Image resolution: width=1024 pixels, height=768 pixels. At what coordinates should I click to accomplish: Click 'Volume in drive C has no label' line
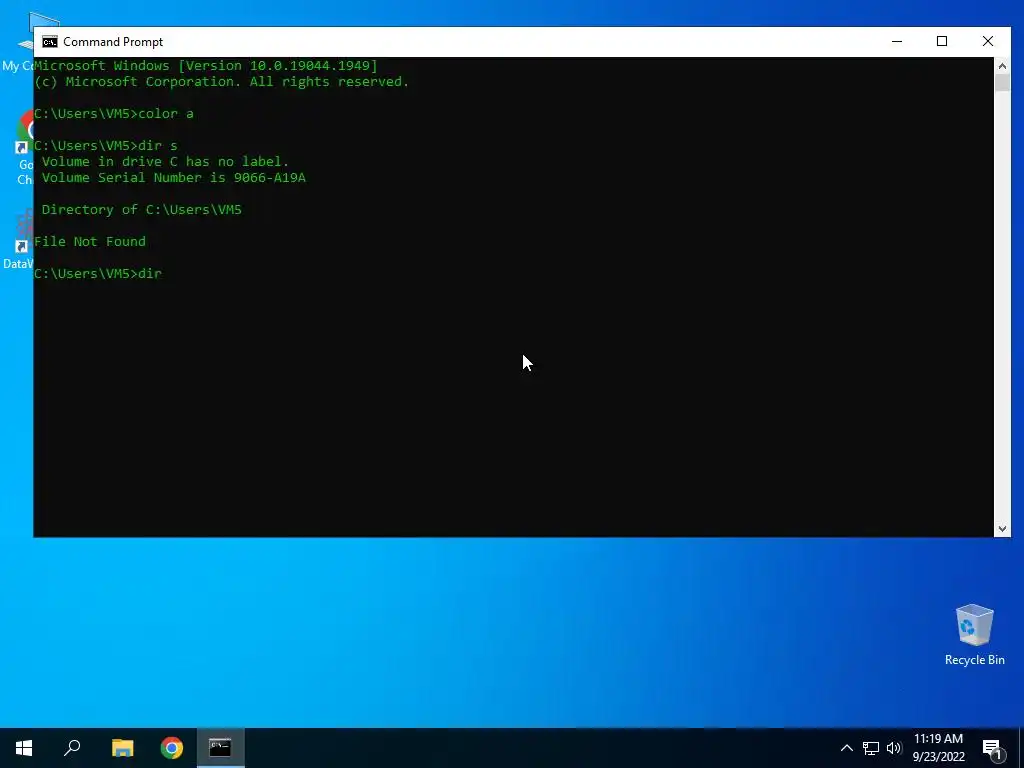point(165,161)
